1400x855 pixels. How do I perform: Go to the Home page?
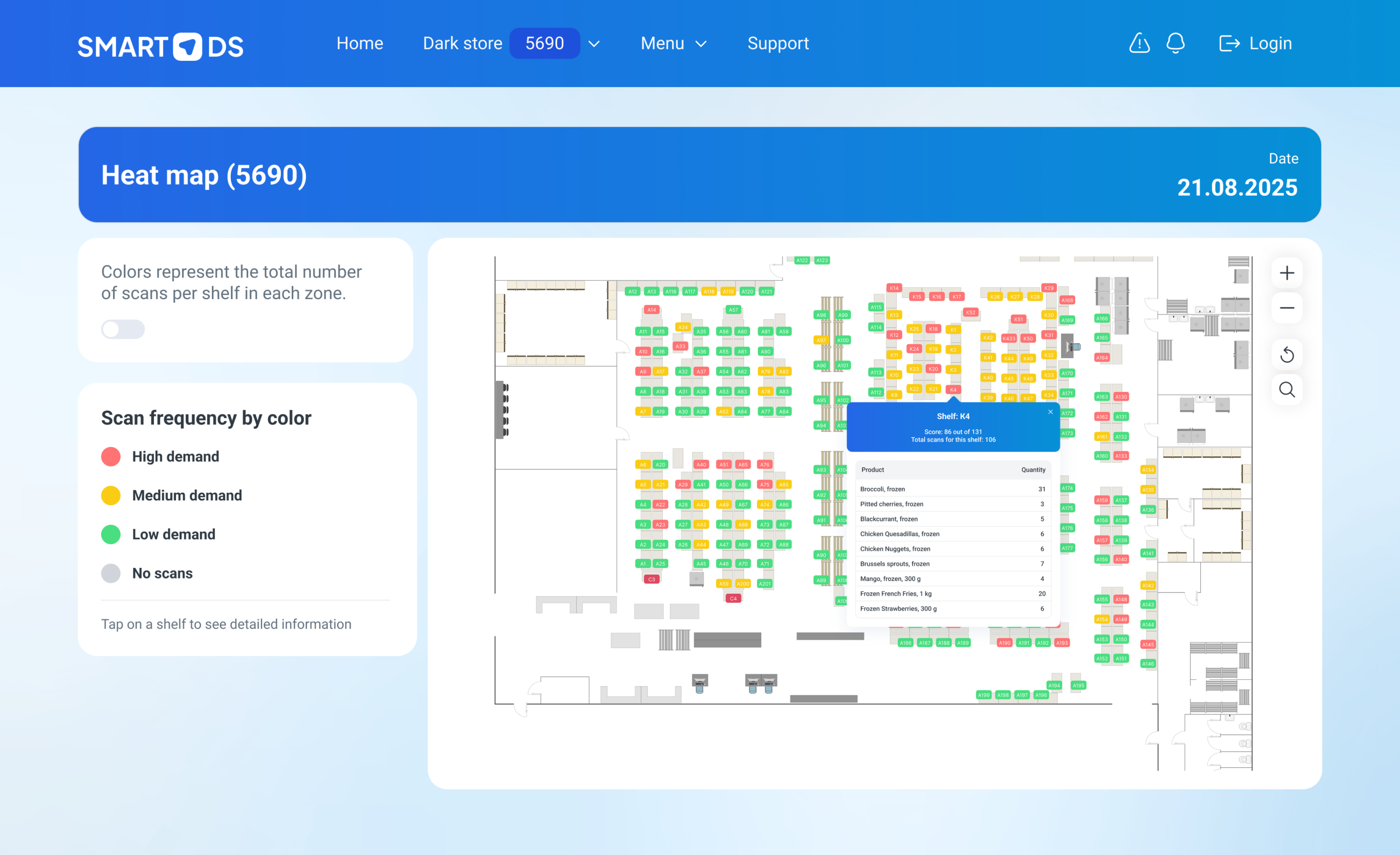pos(360,43)
